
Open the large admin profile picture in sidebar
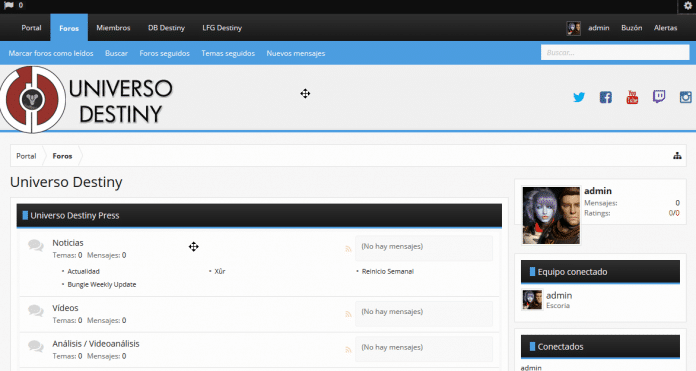click(551, 215)
